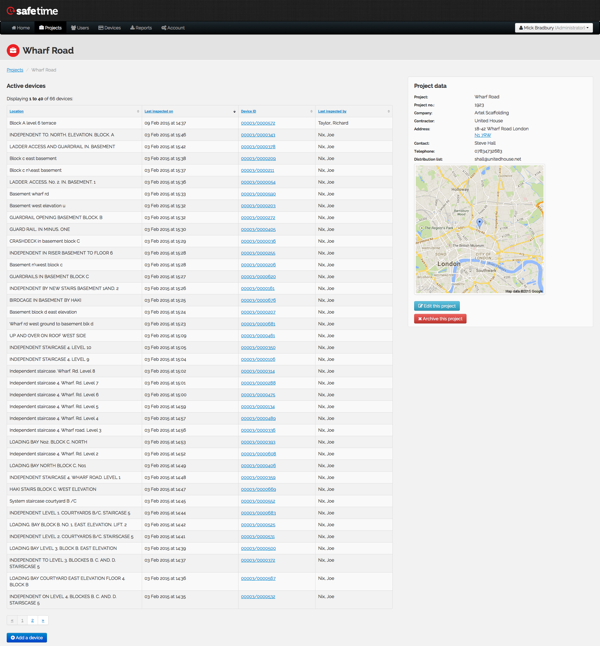Go to page 2 of devices
This screenshot has width=600, height=646.
tap(32, 621)
